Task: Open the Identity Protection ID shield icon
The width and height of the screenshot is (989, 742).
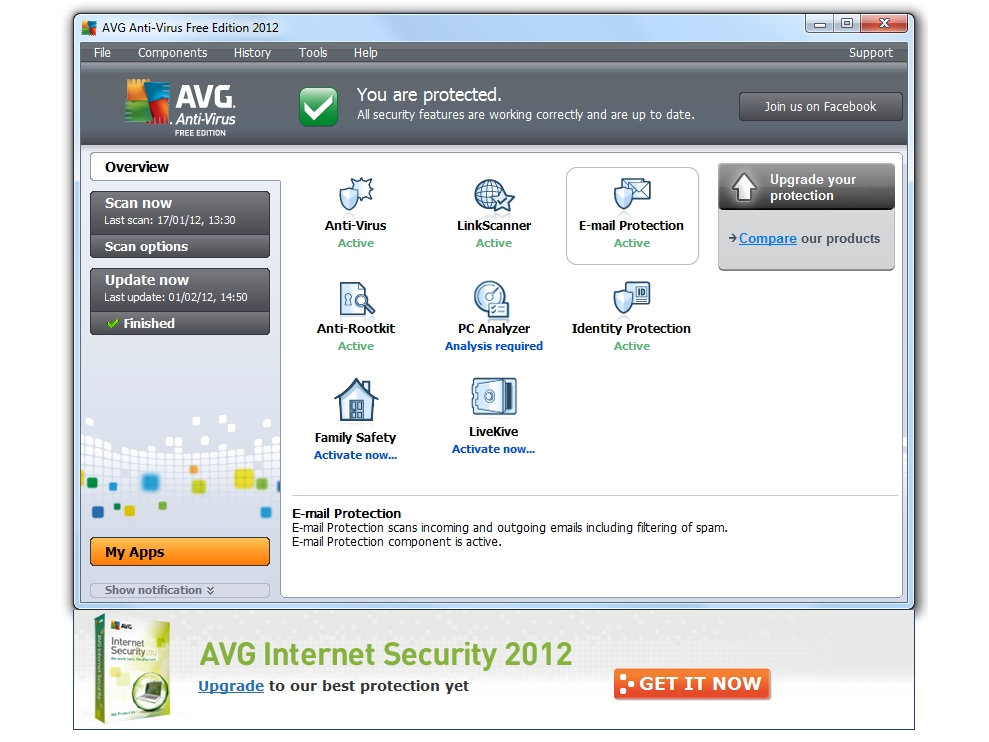Action: pos(632,297)
